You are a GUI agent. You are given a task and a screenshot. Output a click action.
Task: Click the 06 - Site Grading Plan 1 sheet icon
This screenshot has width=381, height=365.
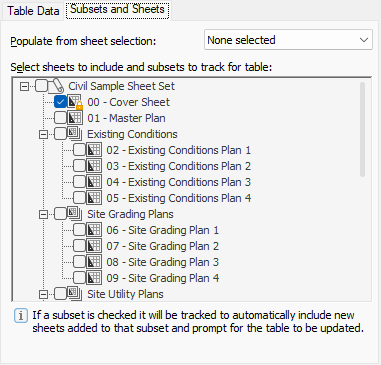pos(94,230)
